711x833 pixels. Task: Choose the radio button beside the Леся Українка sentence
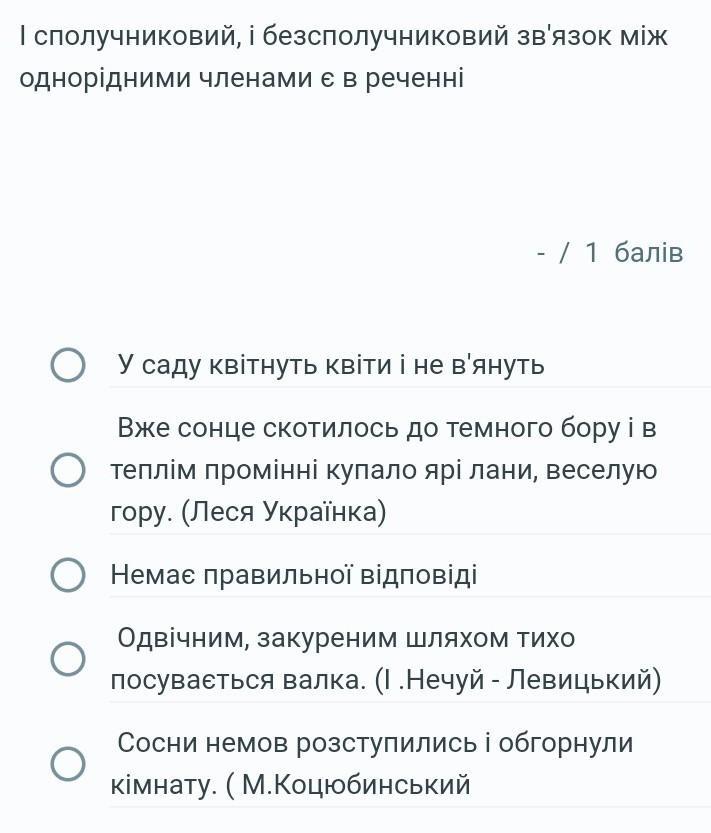67,470
